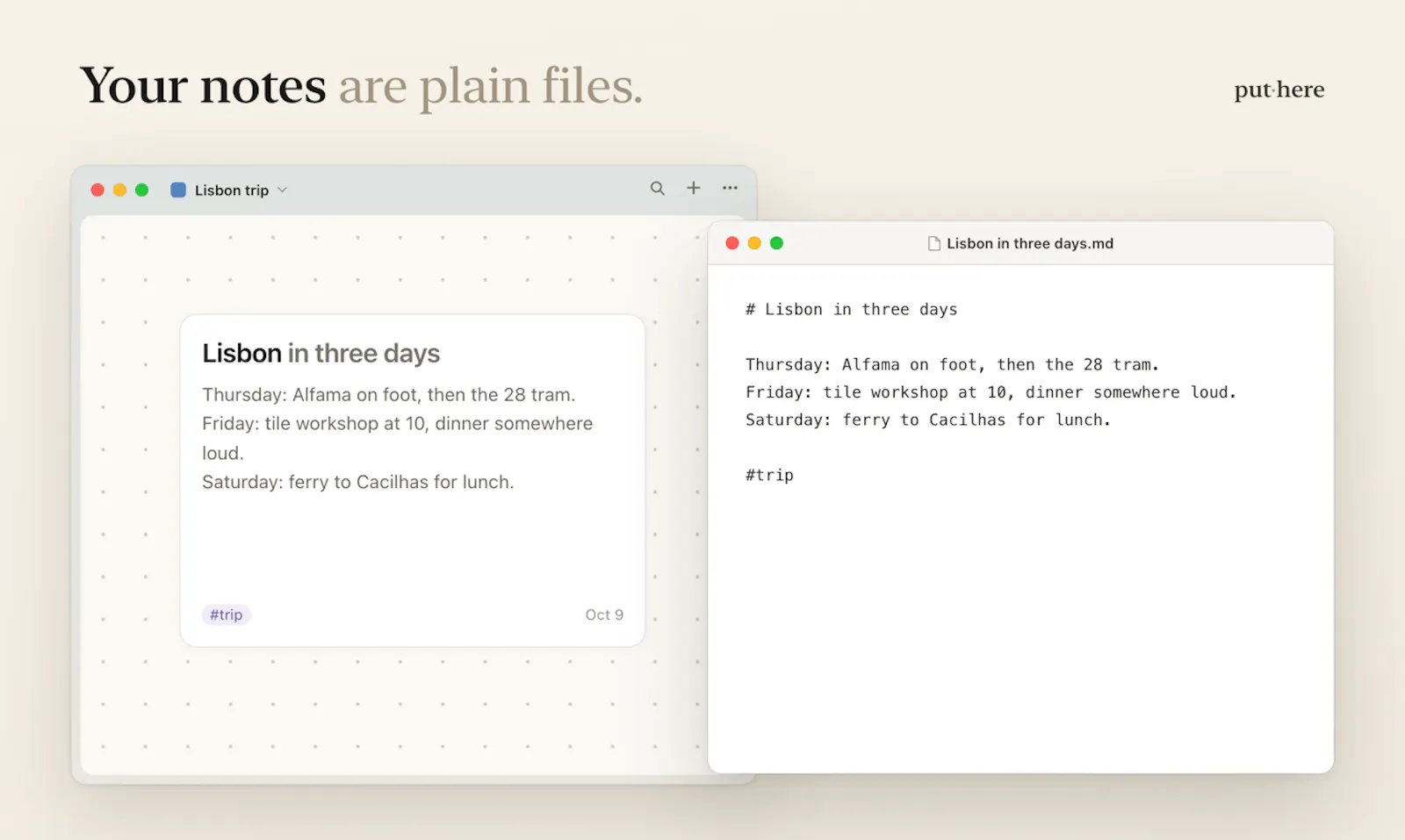
Task: Click the 'Saturday: ferry to Cacilhas' line in card
Action: point(358,482)
